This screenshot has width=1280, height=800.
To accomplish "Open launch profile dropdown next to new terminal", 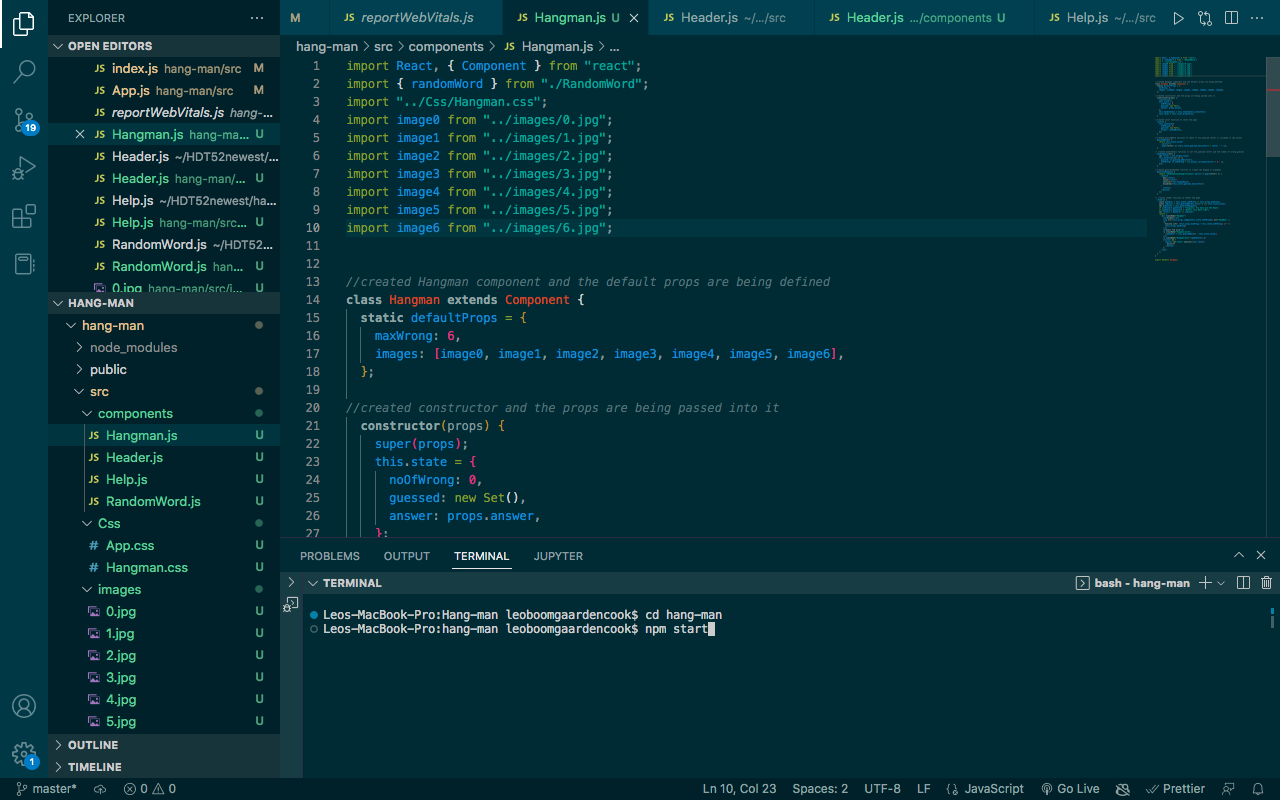I will pos(1221,583).
